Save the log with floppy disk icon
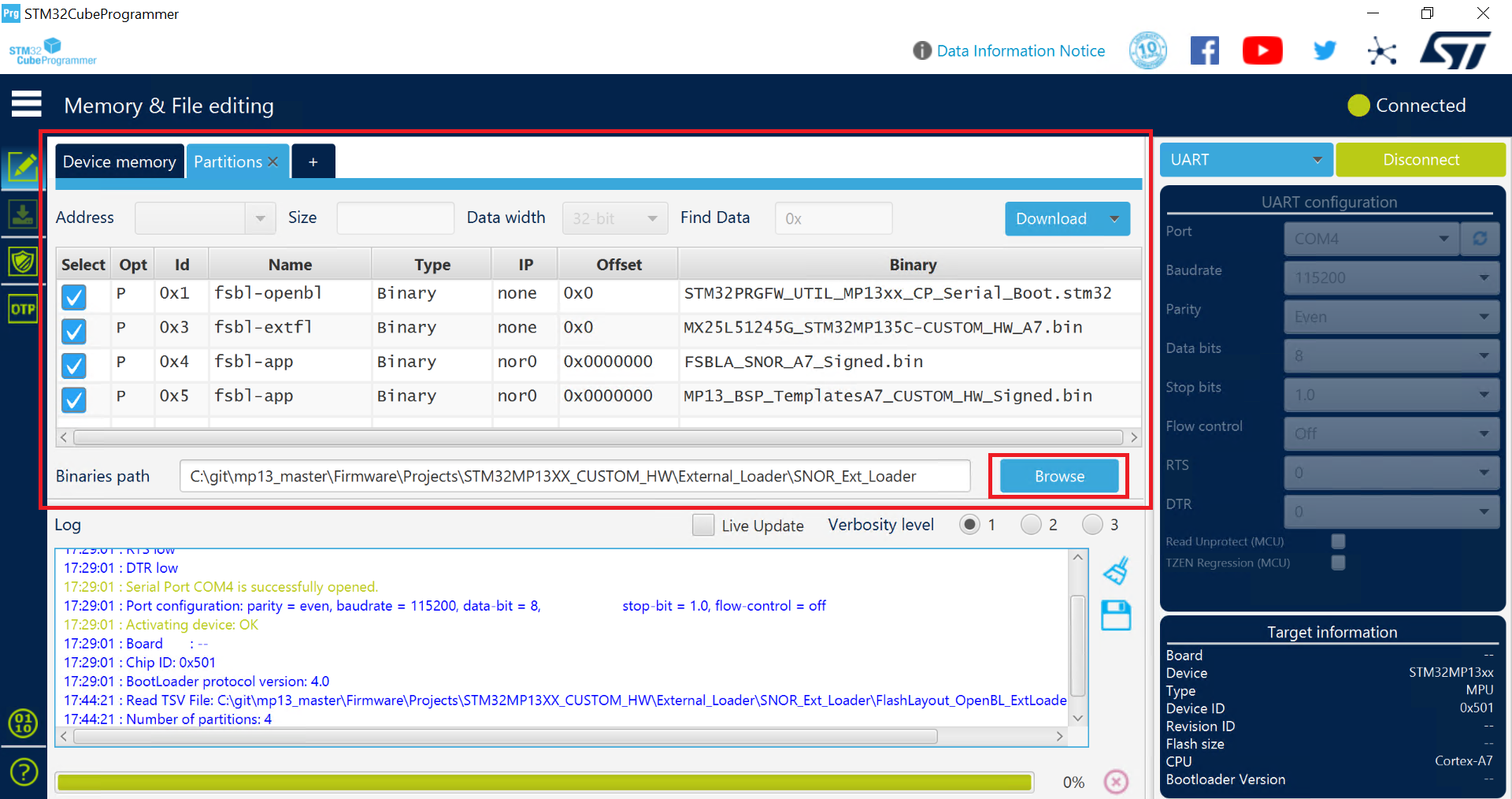Screen dimensions: 1512x799 click(1116, 615)
